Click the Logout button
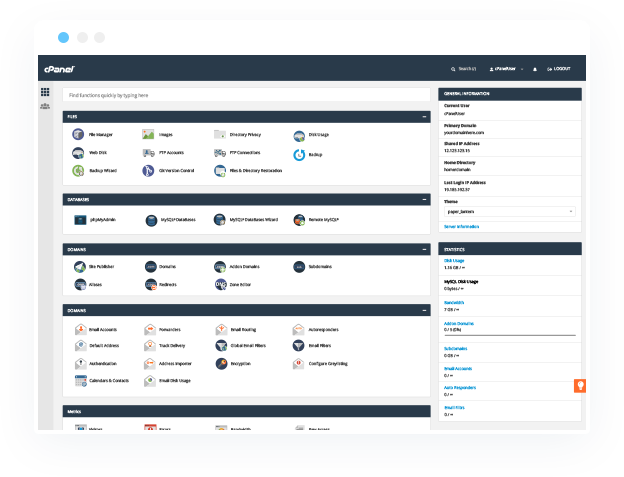 (x=559, y=69)
